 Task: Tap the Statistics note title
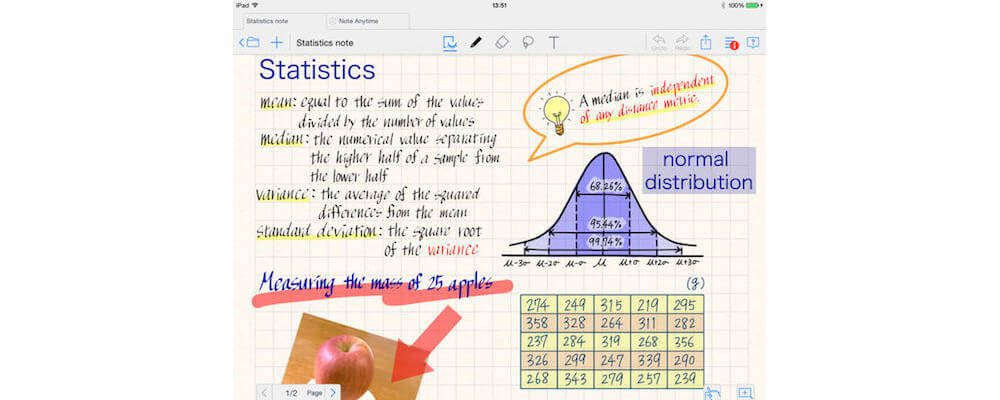[x=325, y=43]
